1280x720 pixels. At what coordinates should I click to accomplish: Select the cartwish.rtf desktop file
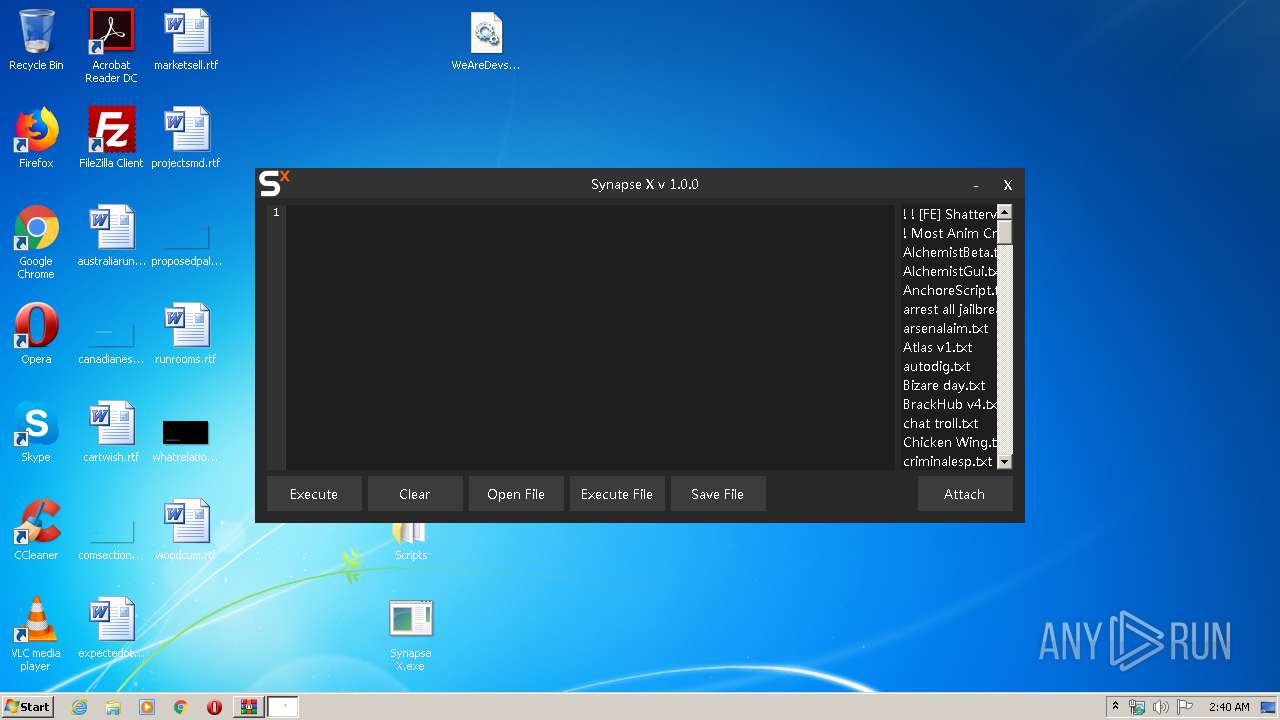(x=111, y=433)
